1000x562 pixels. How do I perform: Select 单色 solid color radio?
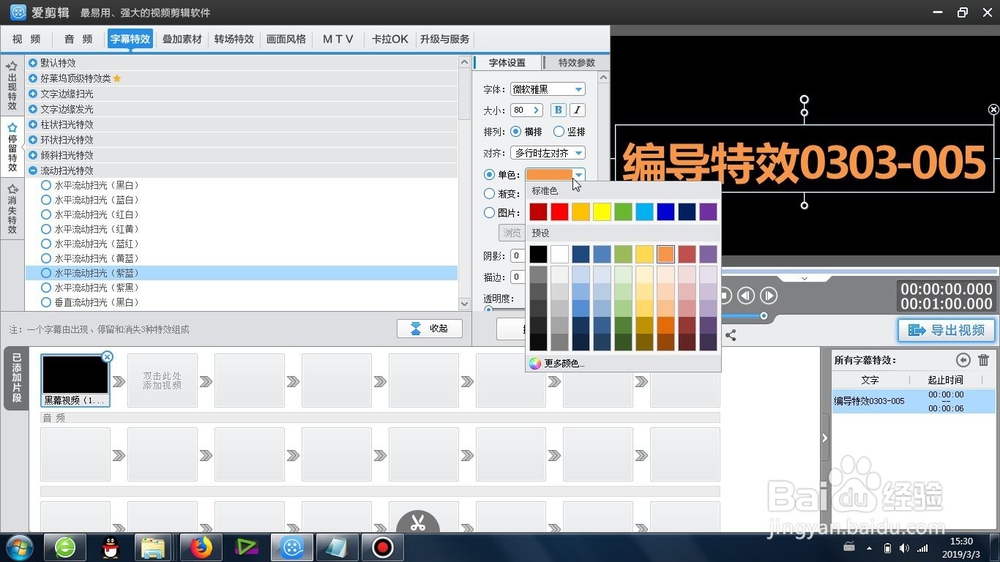click(x=489, y=174)
